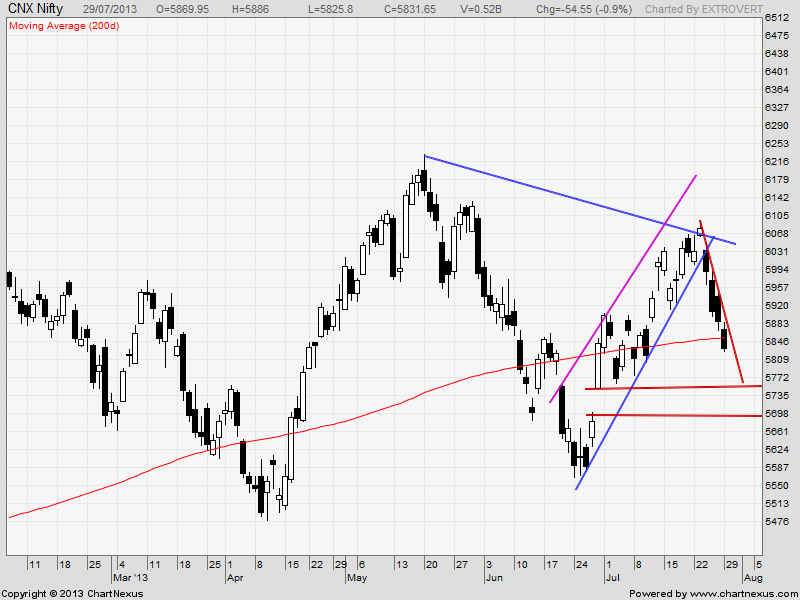800x600 pixels.
Task: Select the May month label on time axis
Action: (x=357, y=578)
